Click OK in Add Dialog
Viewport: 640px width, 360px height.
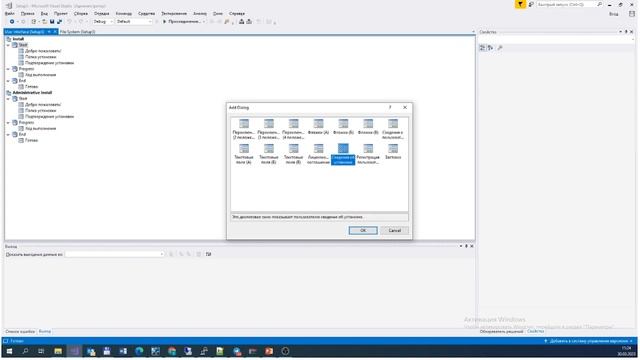[x=363, y=231]
